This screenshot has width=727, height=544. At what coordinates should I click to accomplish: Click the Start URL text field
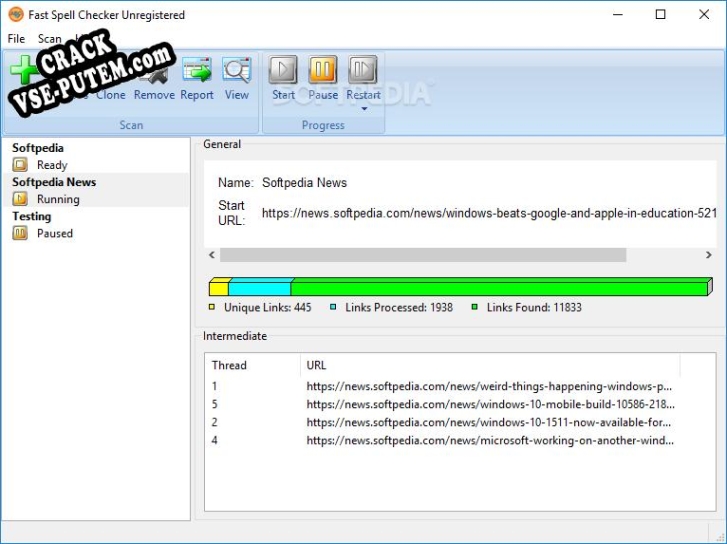(489, 213)
